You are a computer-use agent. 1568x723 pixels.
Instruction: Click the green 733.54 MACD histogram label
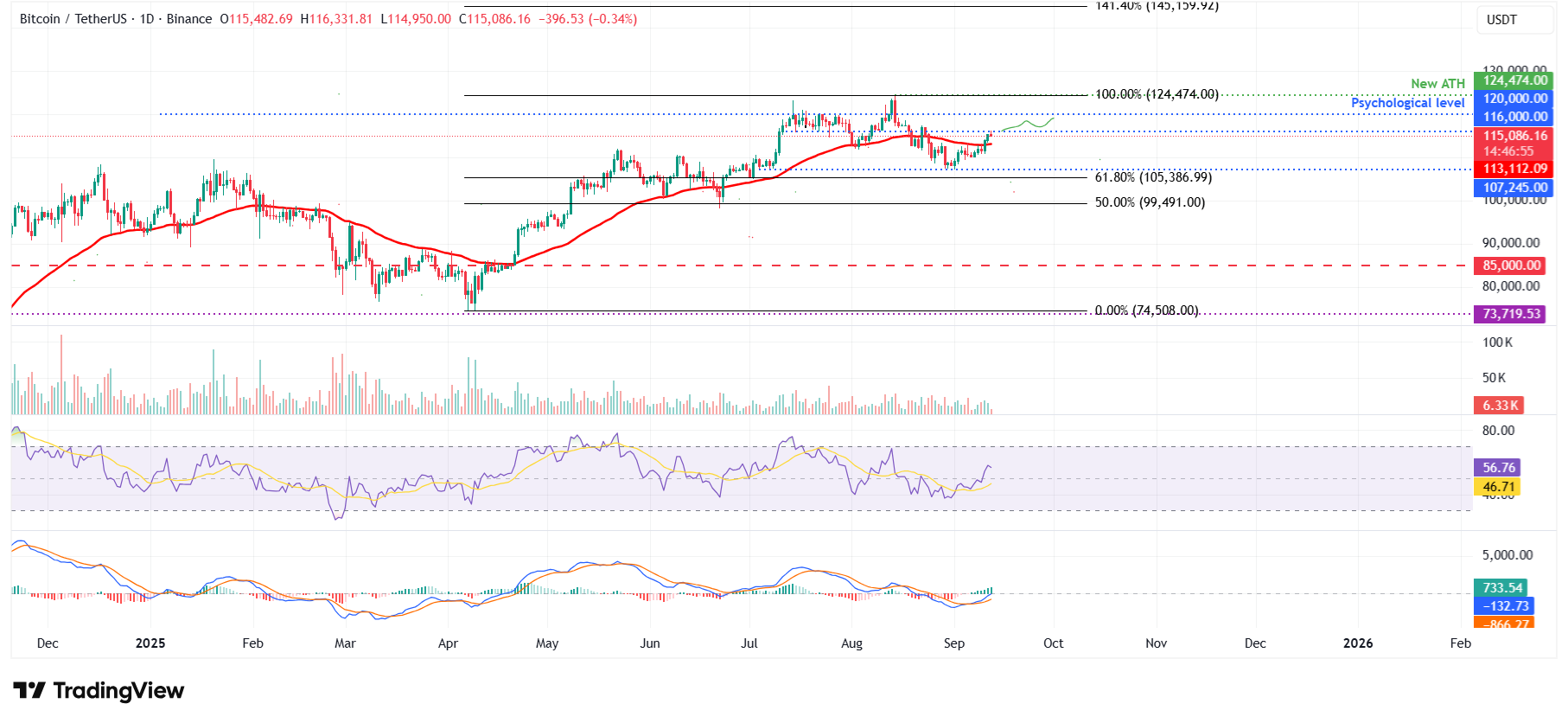(x=1501, y=588)
